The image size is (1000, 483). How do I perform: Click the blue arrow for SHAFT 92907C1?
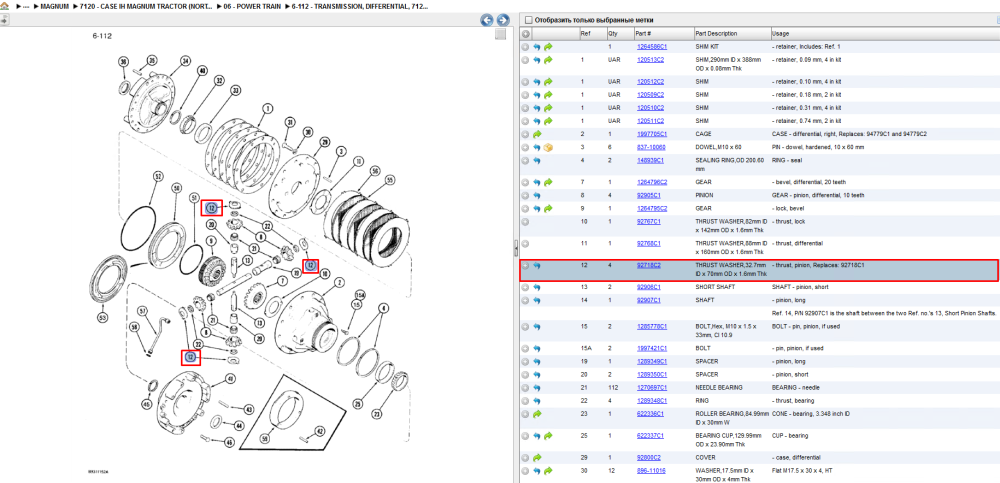tap(537, 300)
